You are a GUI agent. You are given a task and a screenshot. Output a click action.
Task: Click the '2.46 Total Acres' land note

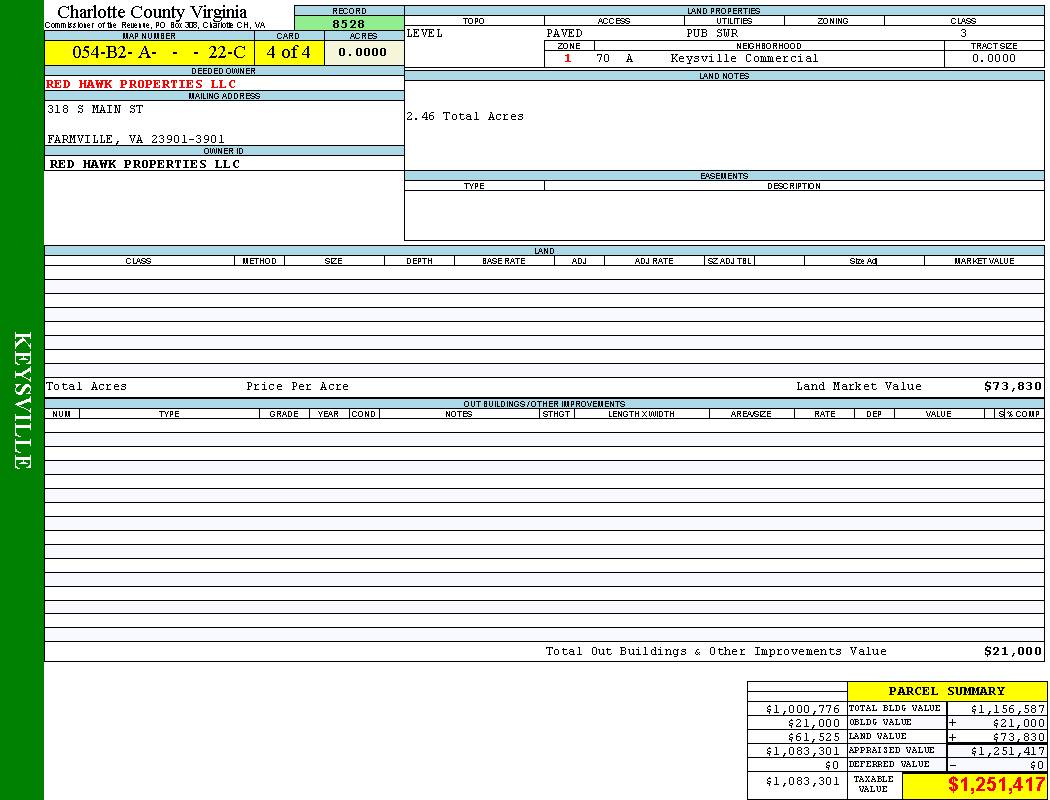point(465,116)
